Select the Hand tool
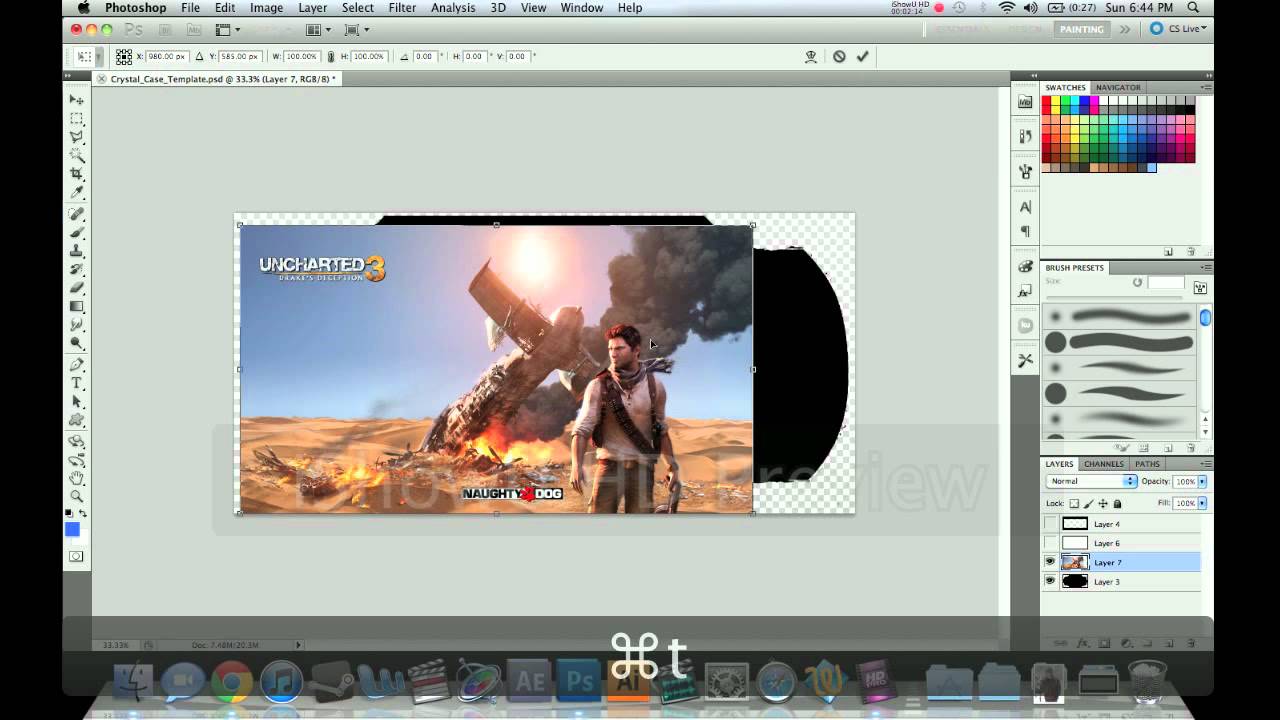This screenshot has height=720, width=1280. (x=76, y=478)
